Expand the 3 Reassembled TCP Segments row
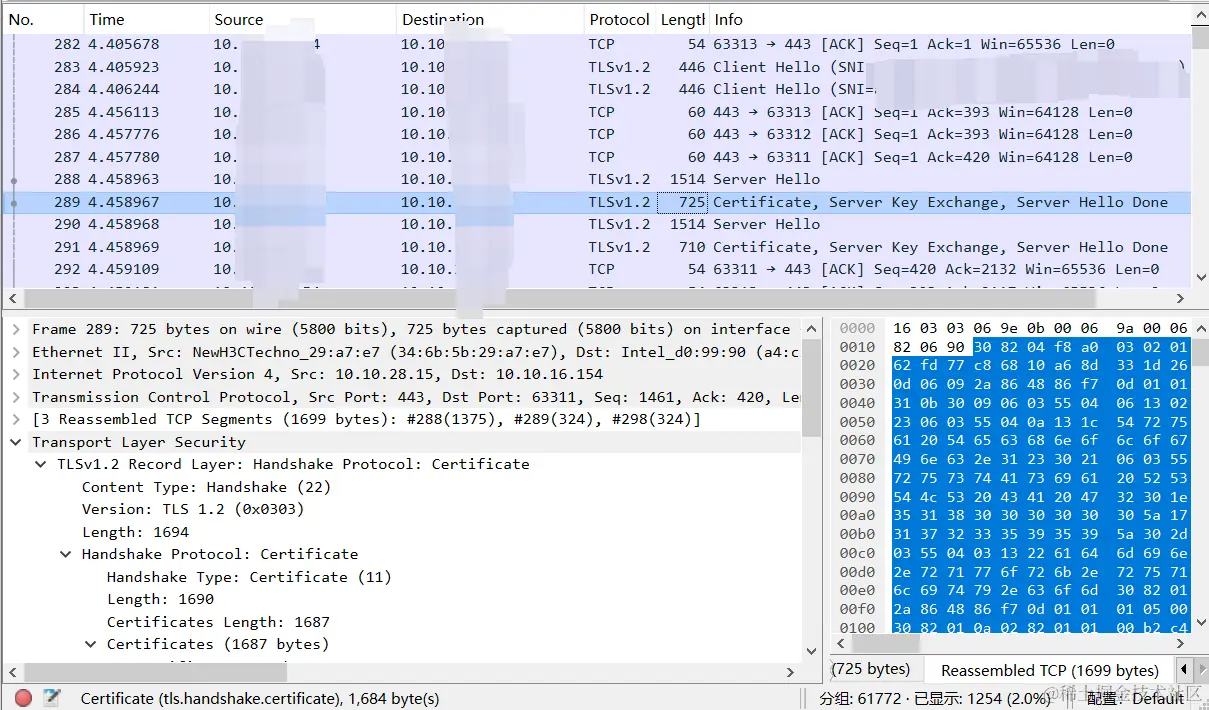 tap(16, 419)
